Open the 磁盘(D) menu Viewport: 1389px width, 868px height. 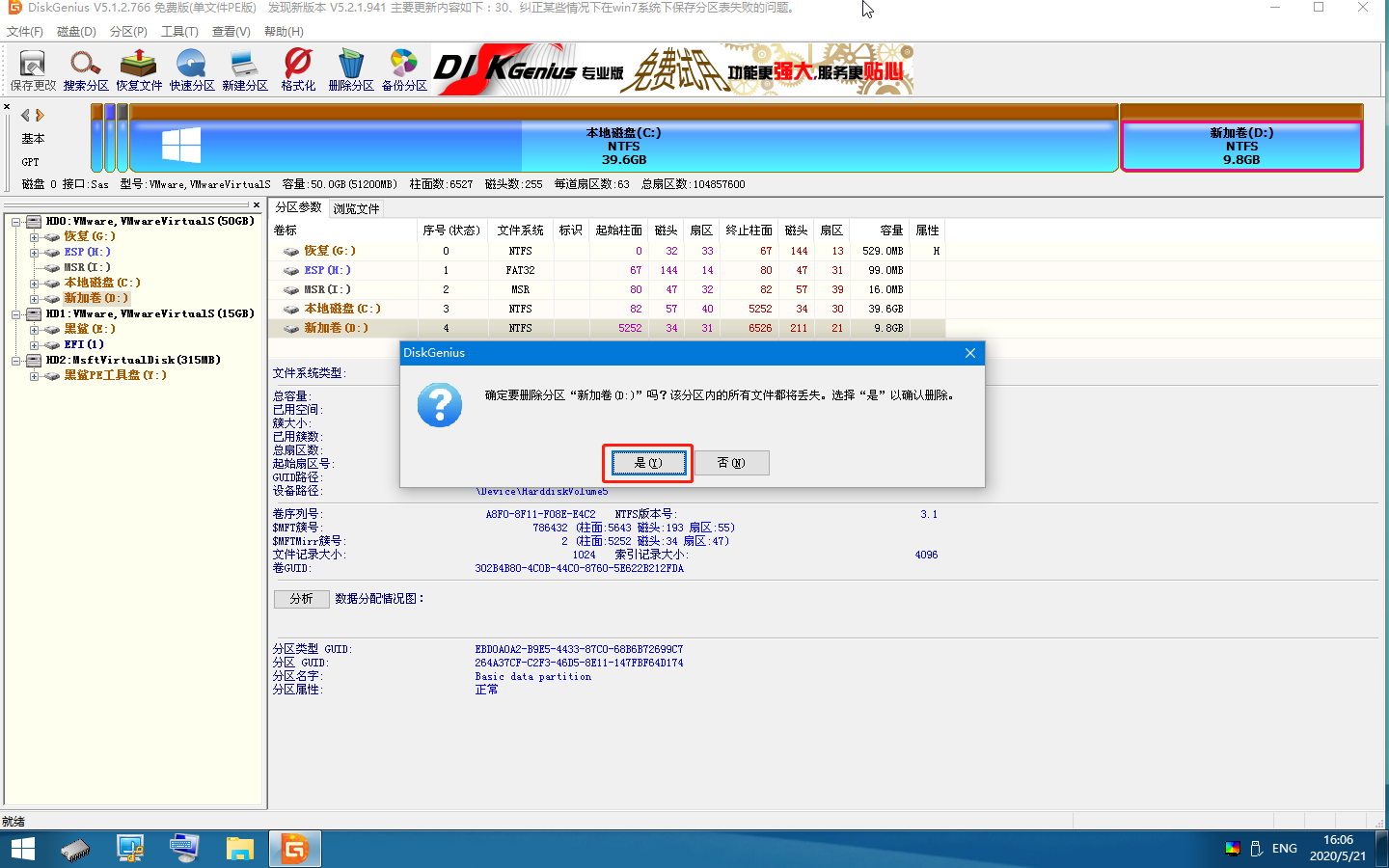76,32
